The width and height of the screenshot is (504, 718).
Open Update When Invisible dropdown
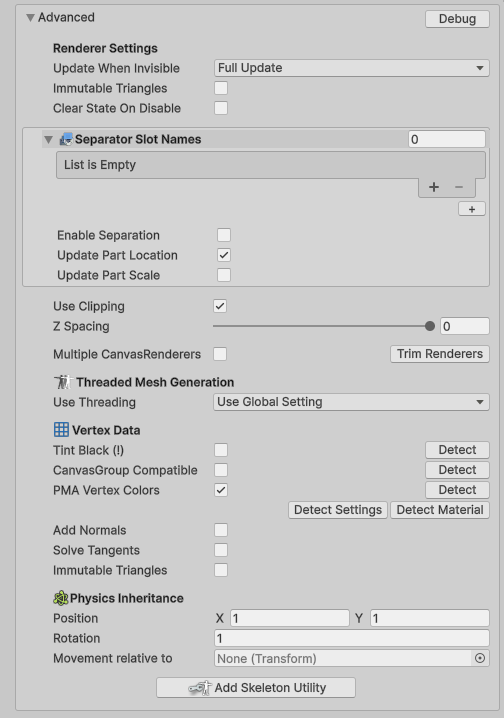(352, 68)
